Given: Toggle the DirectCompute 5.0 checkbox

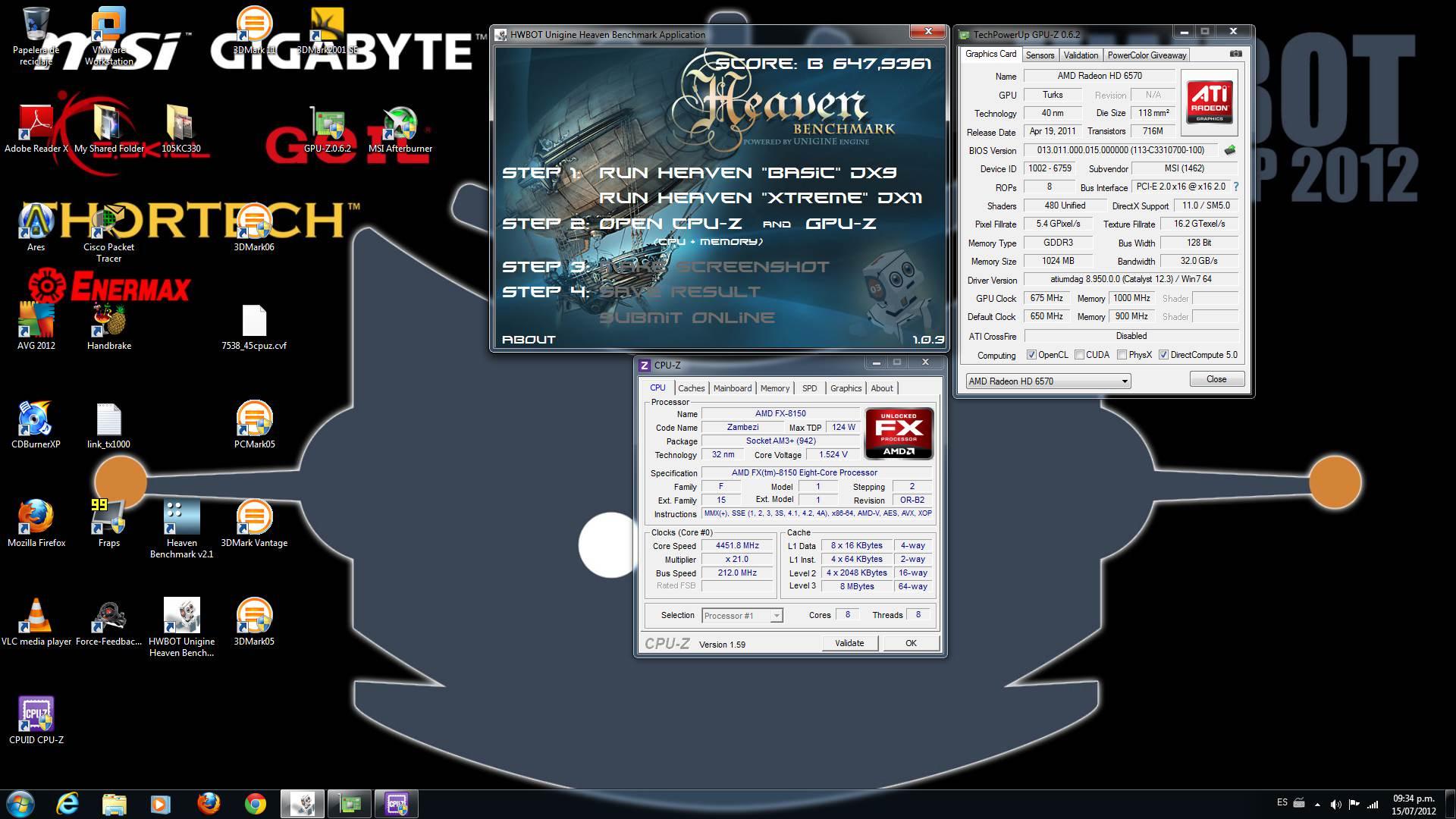Looking at the screenshot, I should (1163, 355).
